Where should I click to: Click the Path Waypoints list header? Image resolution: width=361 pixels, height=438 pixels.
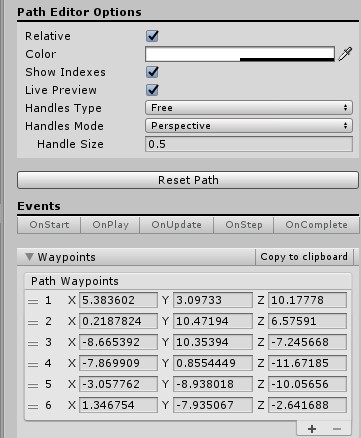pos(188,281)
